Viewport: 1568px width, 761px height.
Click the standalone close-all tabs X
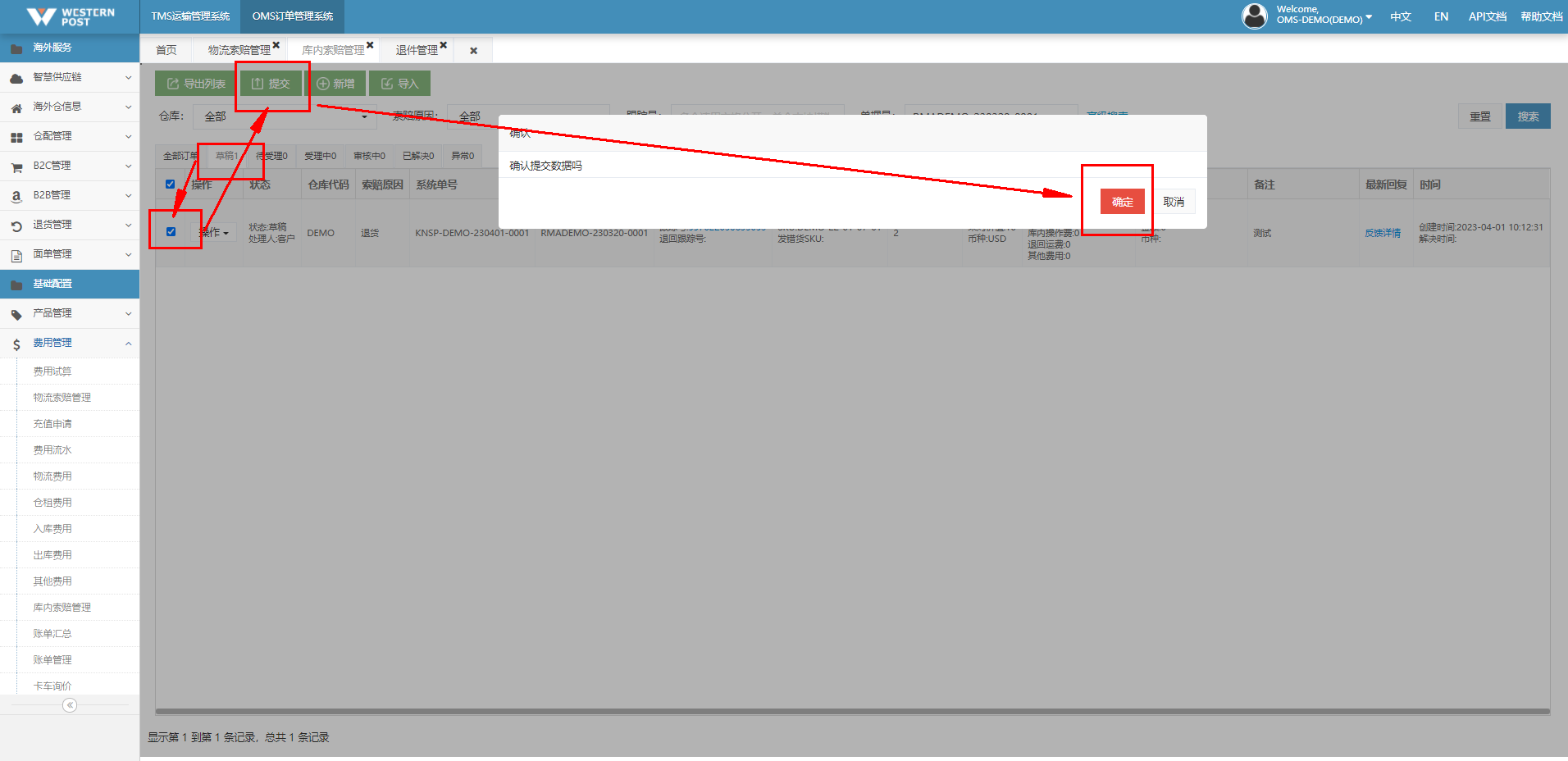(473, 51)
